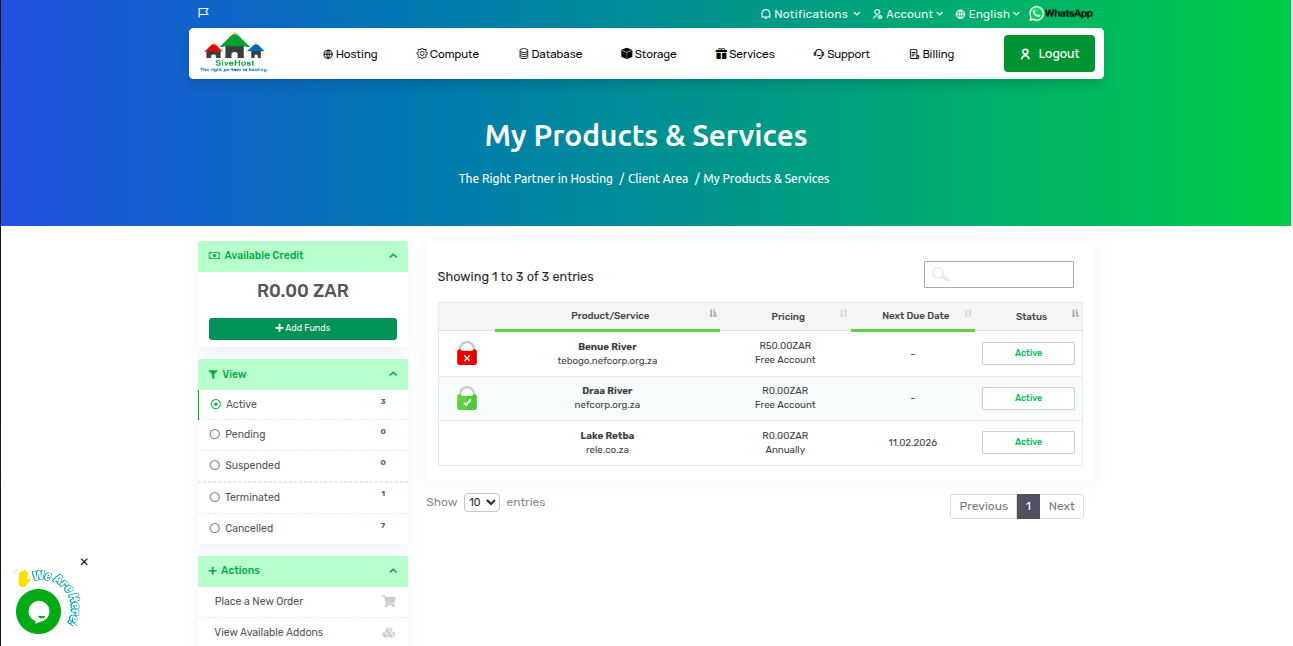Open the Compute menu
The height and width of the screenshot is (646, 1293).
coord(448,54)
